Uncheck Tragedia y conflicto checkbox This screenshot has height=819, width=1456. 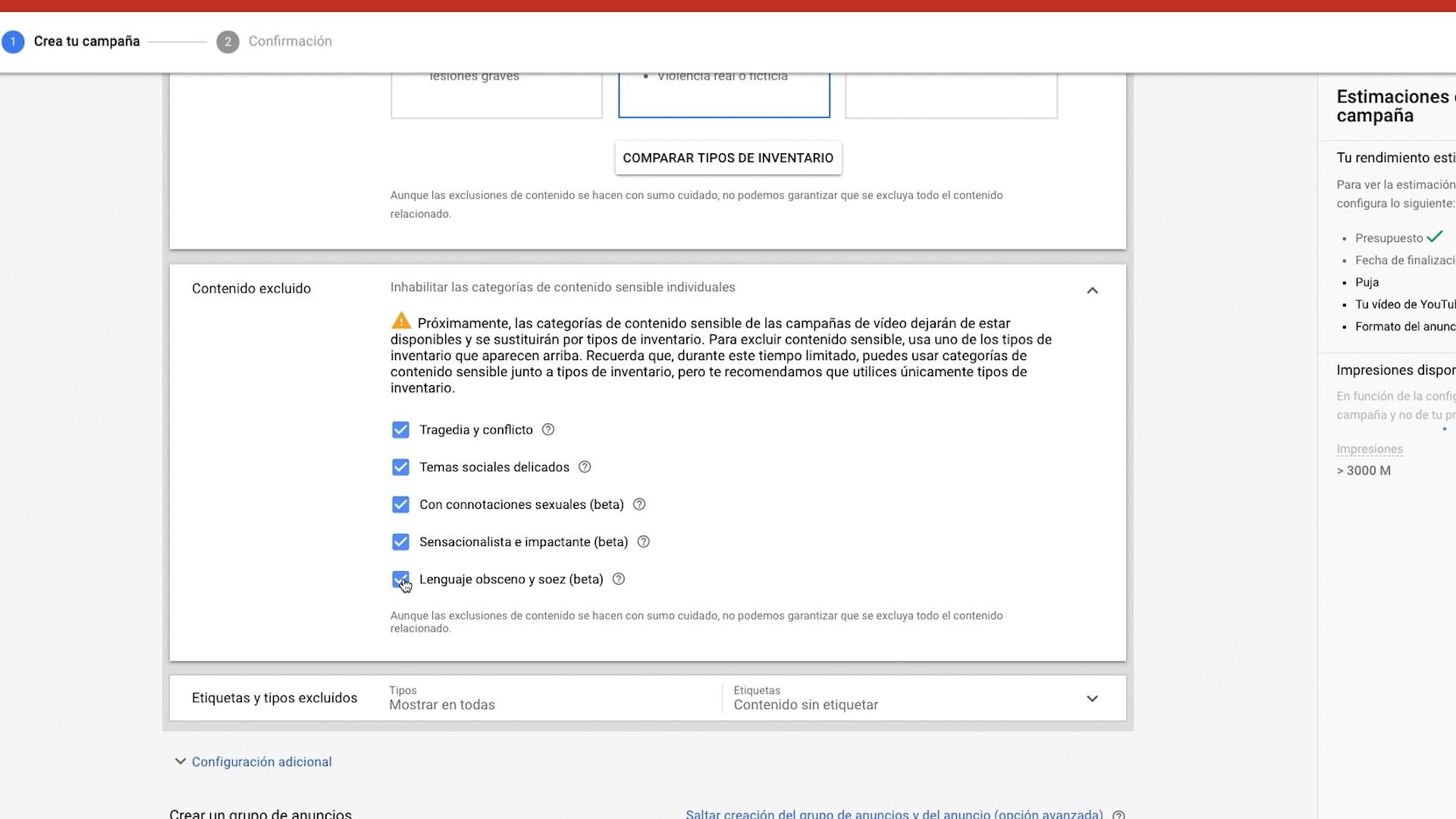point(400,430)
